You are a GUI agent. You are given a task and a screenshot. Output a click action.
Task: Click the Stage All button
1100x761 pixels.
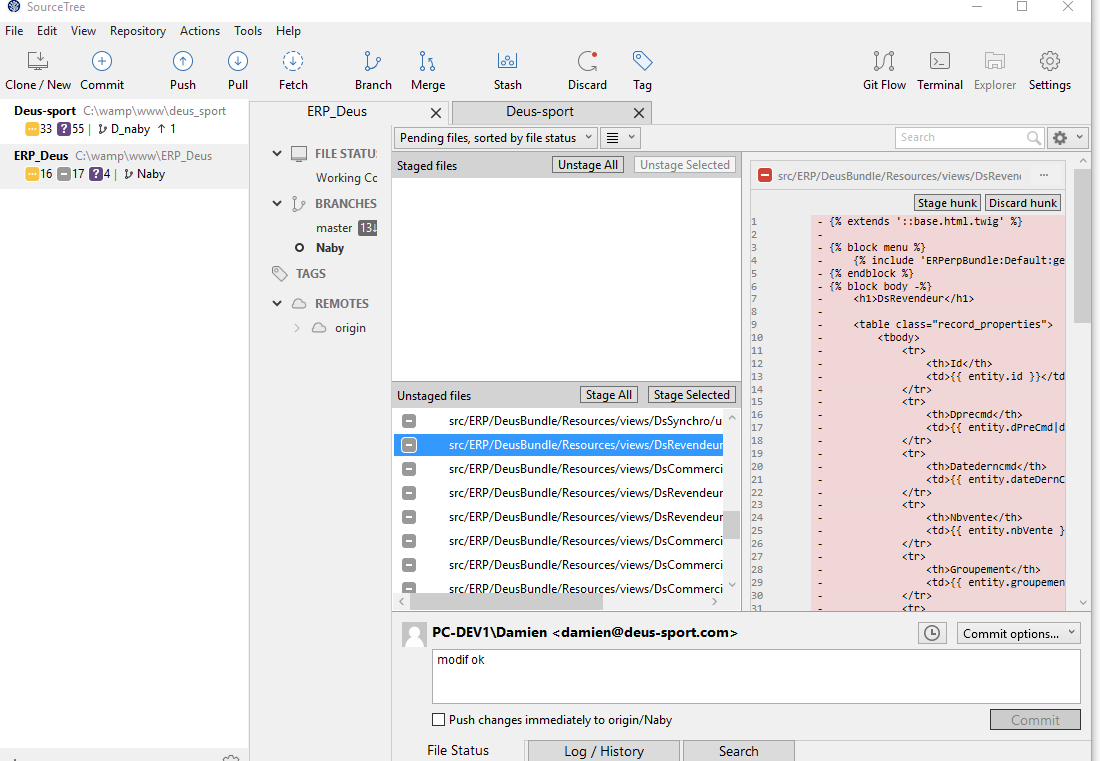[609, 395]
